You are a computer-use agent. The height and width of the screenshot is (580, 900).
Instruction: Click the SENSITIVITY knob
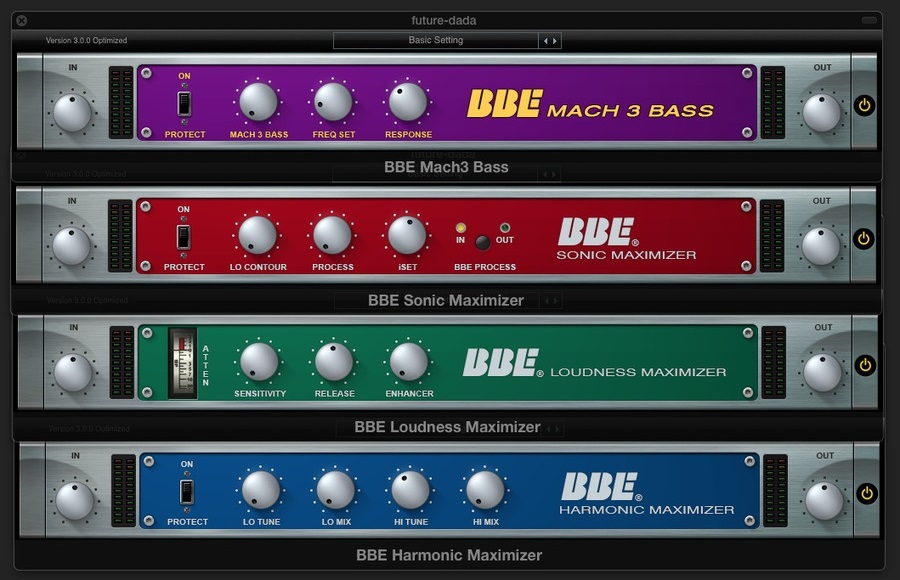pyautogui.click(x=259, y=362)
